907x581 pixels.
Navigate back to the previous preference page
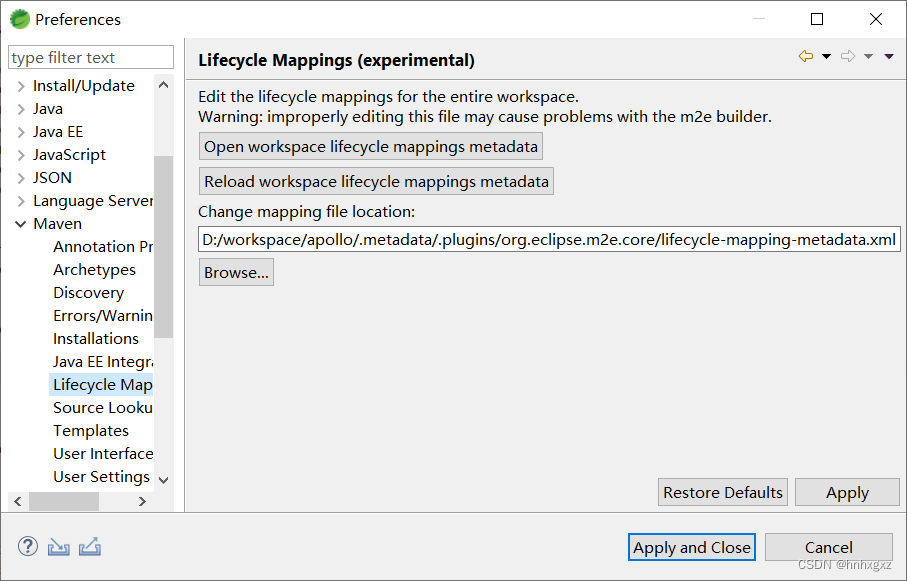pyautogui.click(x=806, y=56)
